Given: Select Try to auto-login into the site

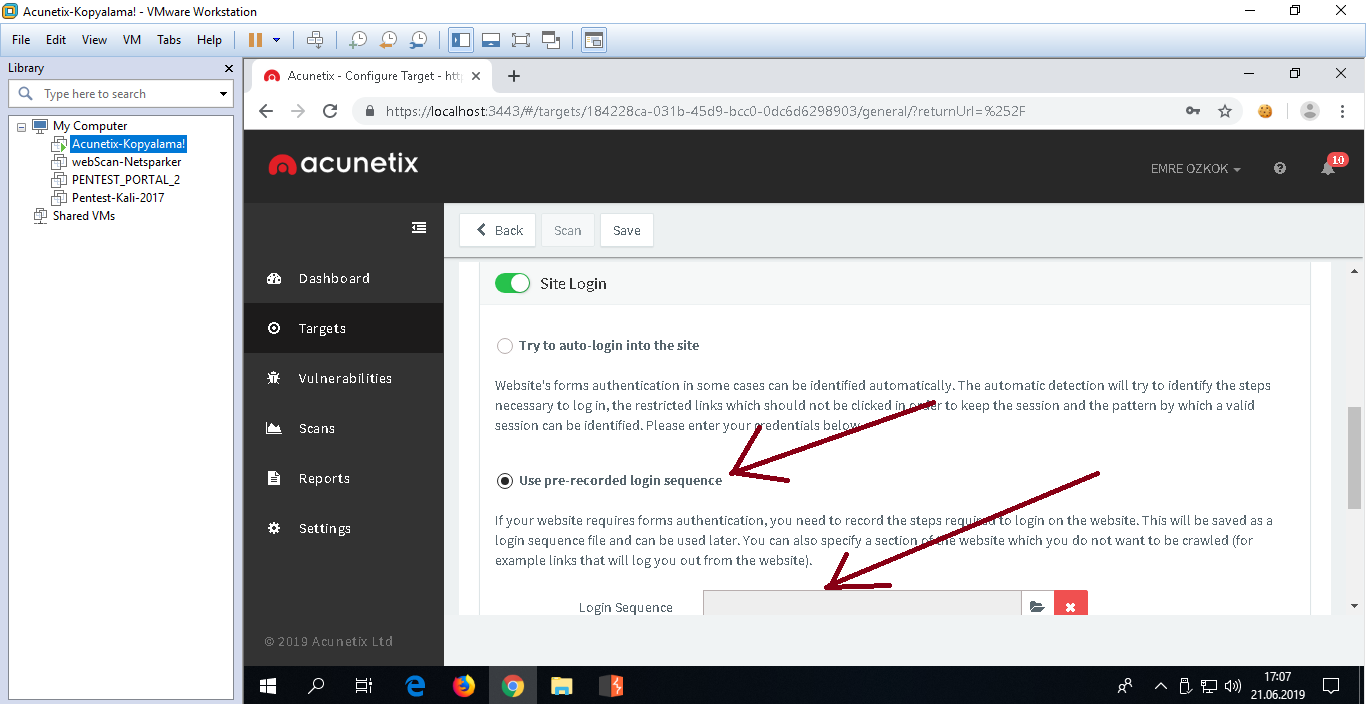Looking at the screenshot, I should click(505, 346).
